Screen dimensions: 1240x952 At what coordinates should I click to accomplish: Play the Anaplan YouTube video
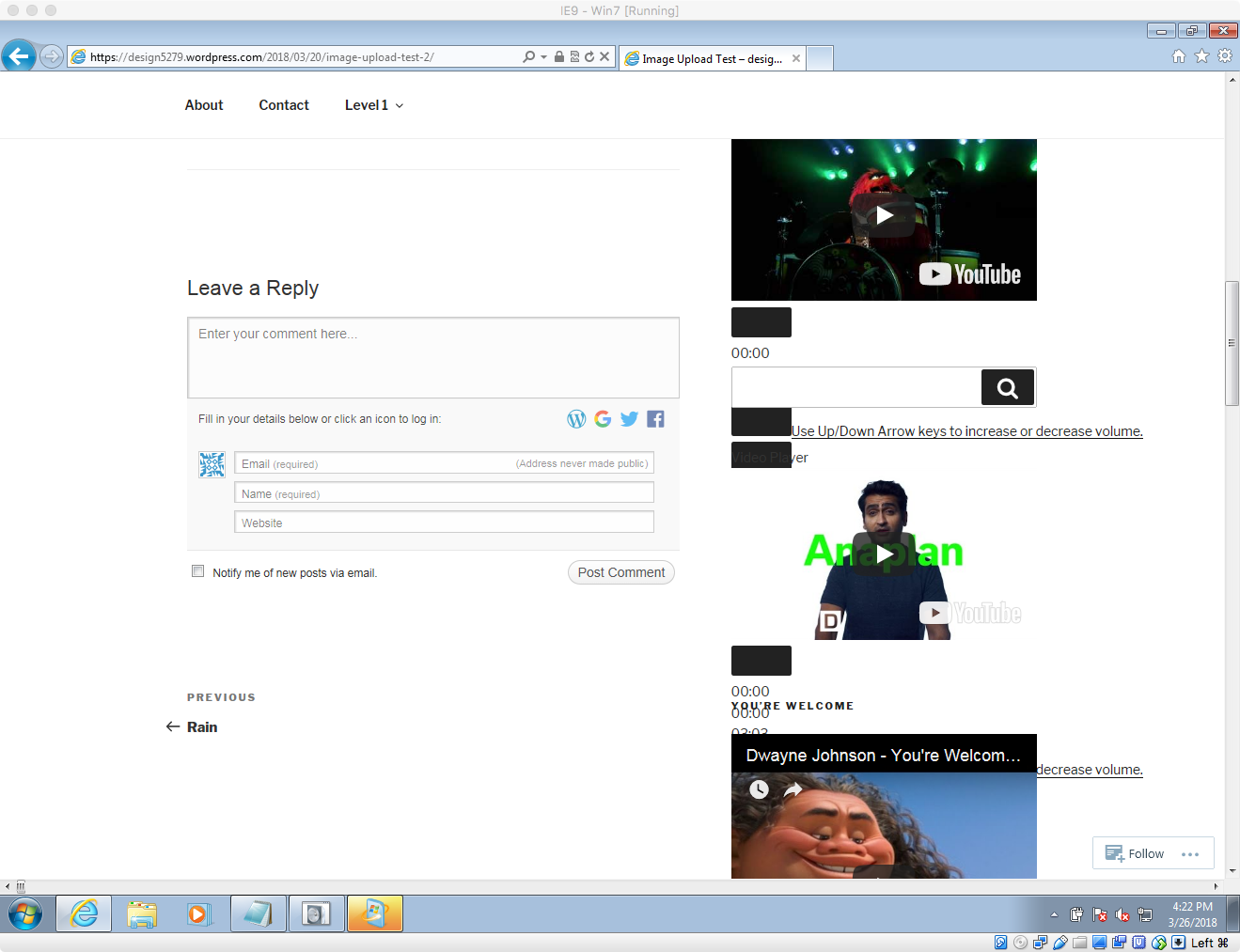tap(885, 554)
